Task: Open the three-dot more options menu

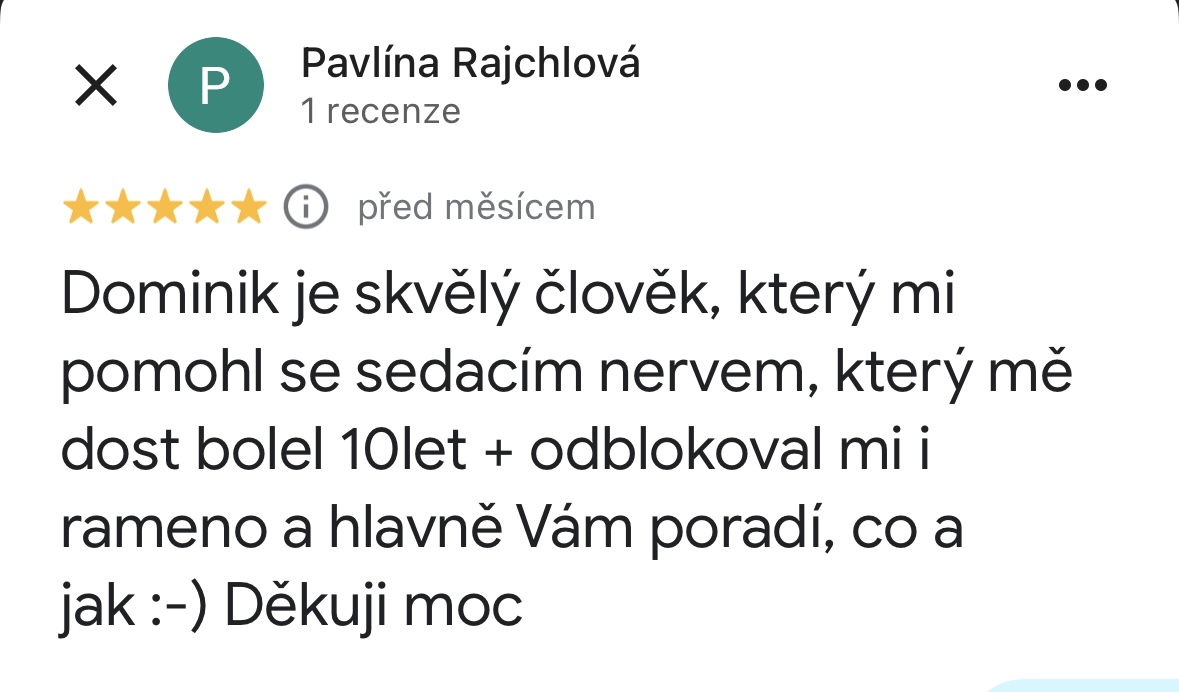Action: click(1084, 86)
